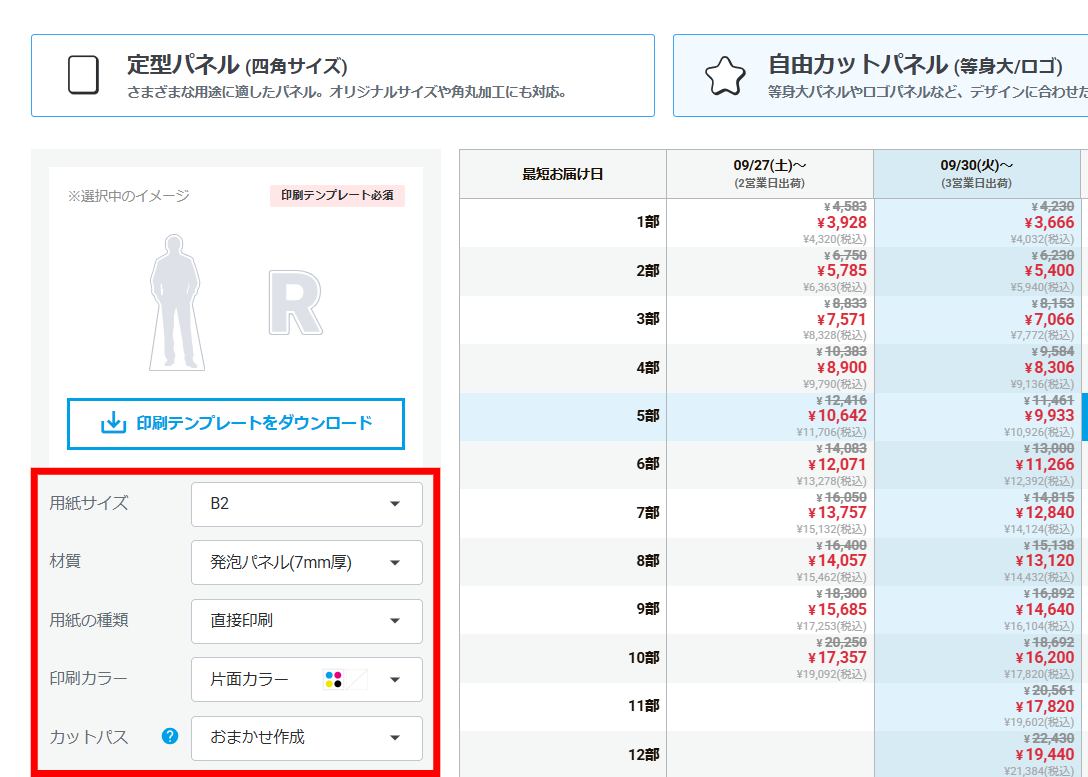
Task: Switch to the 定型パネル (四角サイズ) tab
Action: coord(342,76)
